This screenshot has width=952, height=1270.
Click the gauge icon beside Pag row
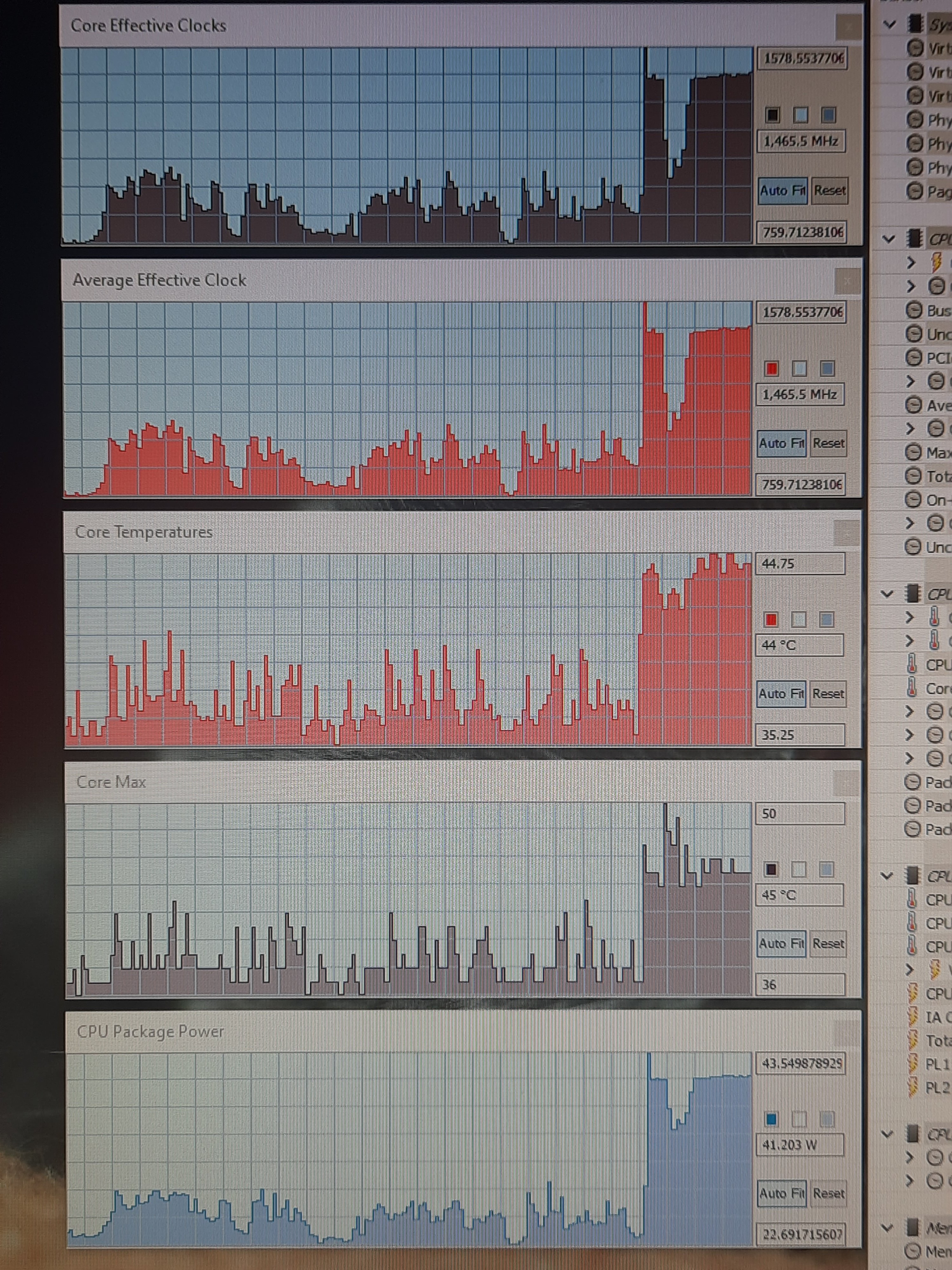(x=915, y=190)
